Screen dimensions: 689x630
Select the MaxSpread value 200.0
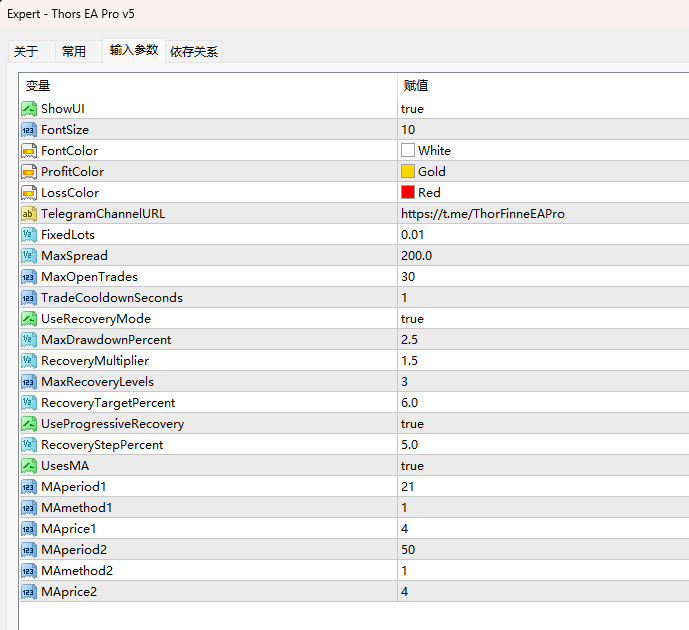(x=416, y=256)
